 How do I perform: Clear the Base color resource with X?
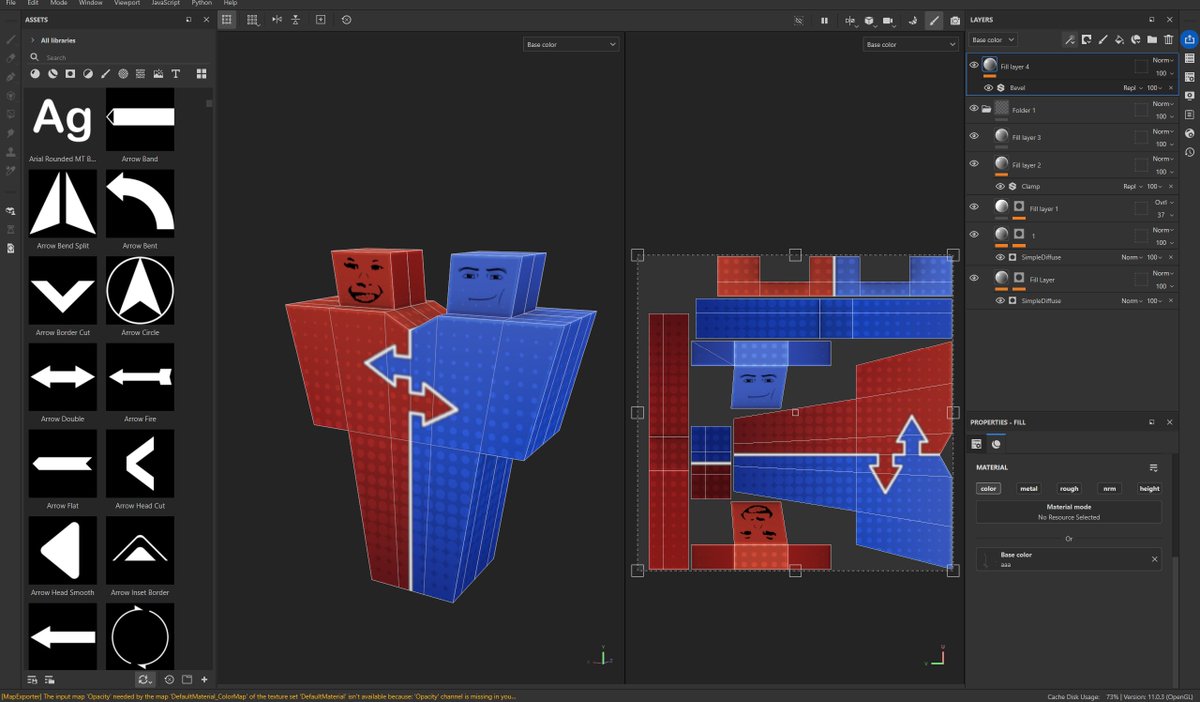[x=1154, y=559]
